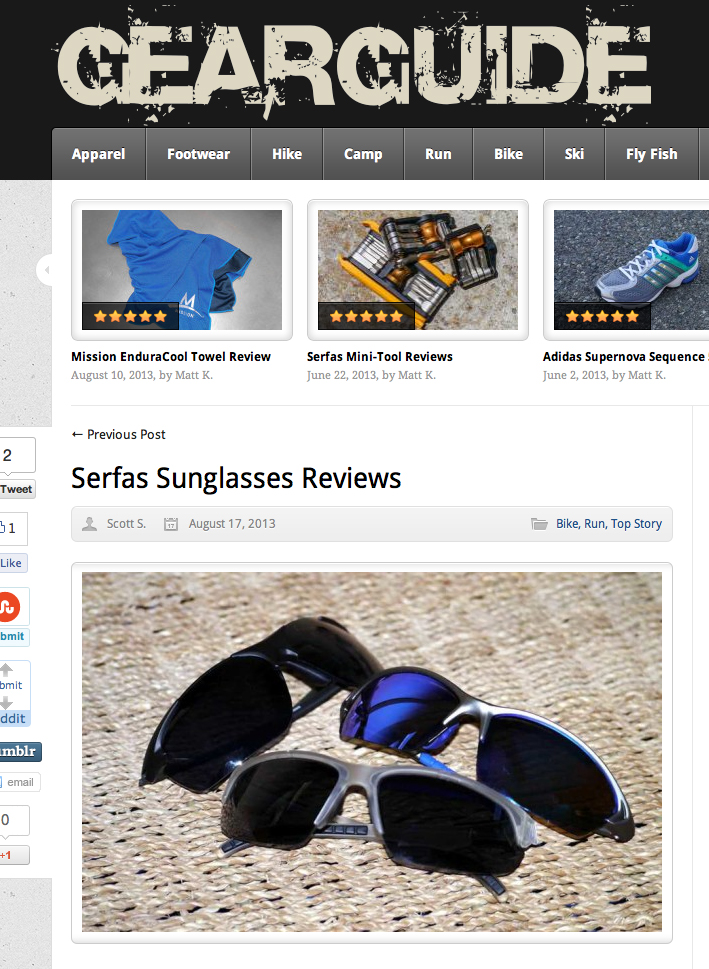The height and width of the screenshot is (969, 709).
Task: Click the author icon beside Scott S.
Action: click(x=90, y=524)
